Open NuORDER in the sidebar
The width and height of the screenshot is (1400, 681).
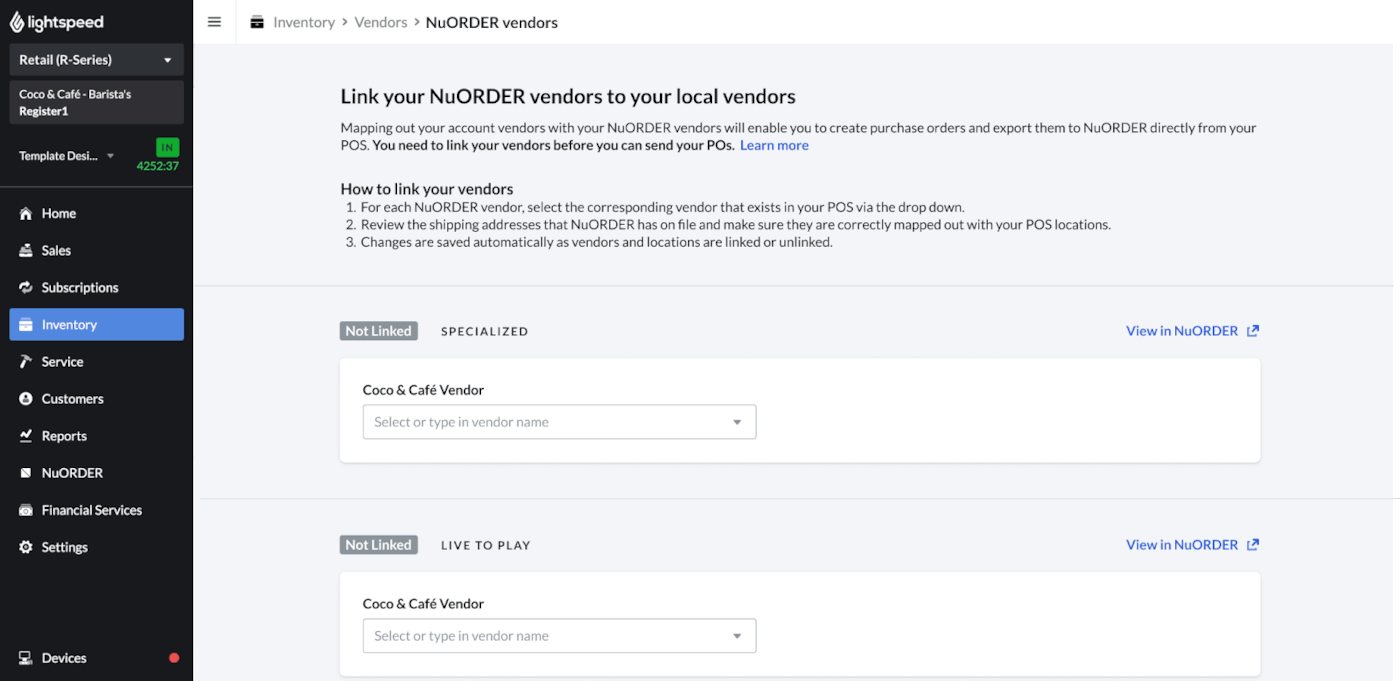(x=96, y=473)
